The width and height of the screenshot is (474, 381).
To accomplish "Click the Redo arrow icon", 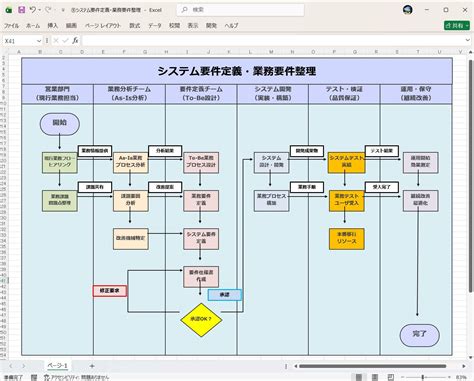I will coord(48,10).
